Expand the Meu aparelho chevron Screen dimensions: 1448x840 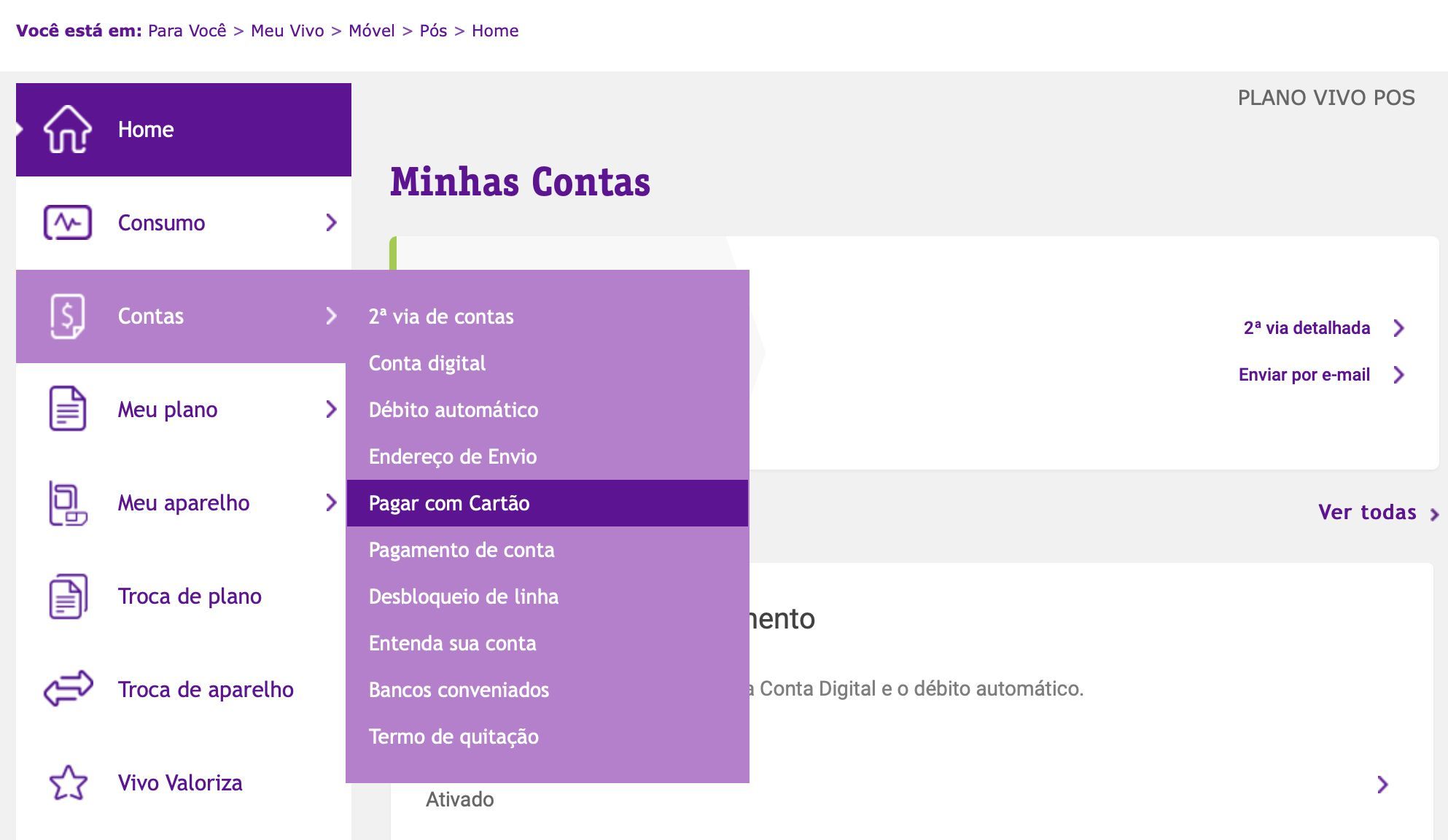[x=331, y=502]
